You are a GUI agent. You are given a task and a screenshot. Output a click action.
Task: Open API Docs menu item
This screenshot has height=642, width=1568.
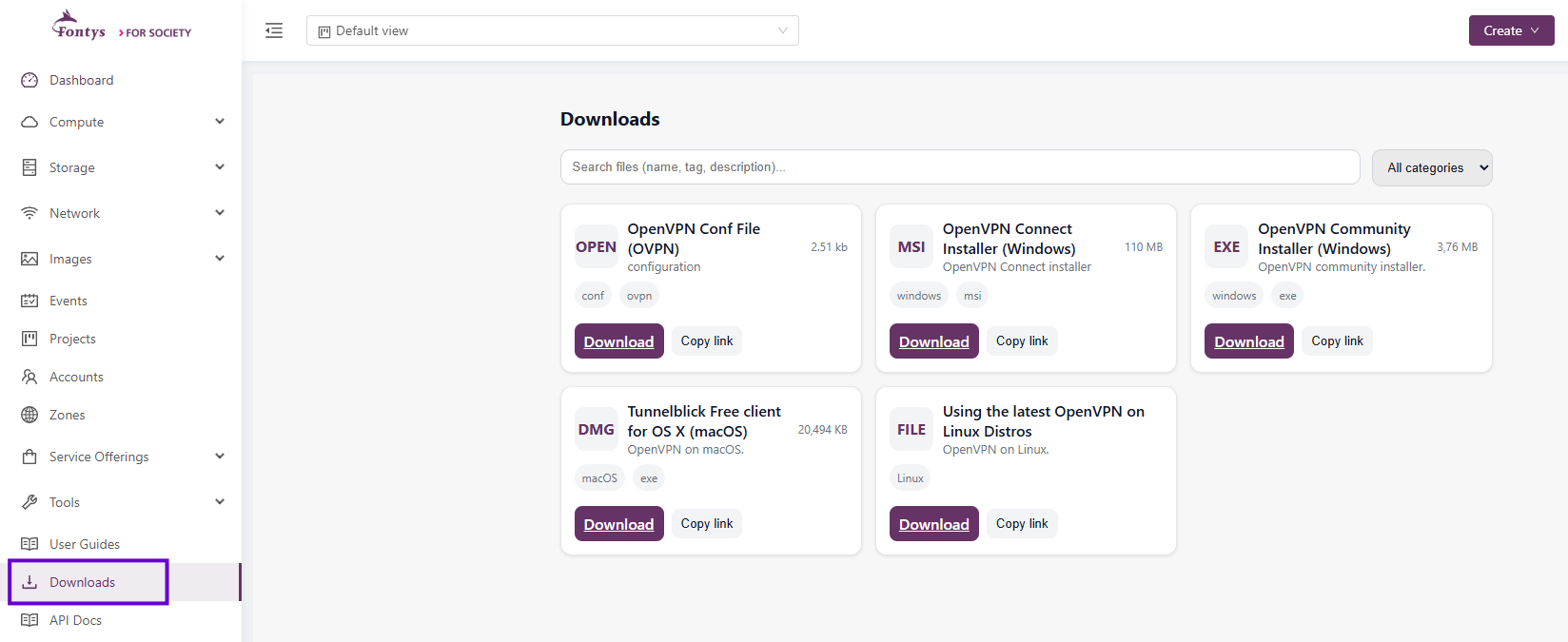tap(121, 620)
